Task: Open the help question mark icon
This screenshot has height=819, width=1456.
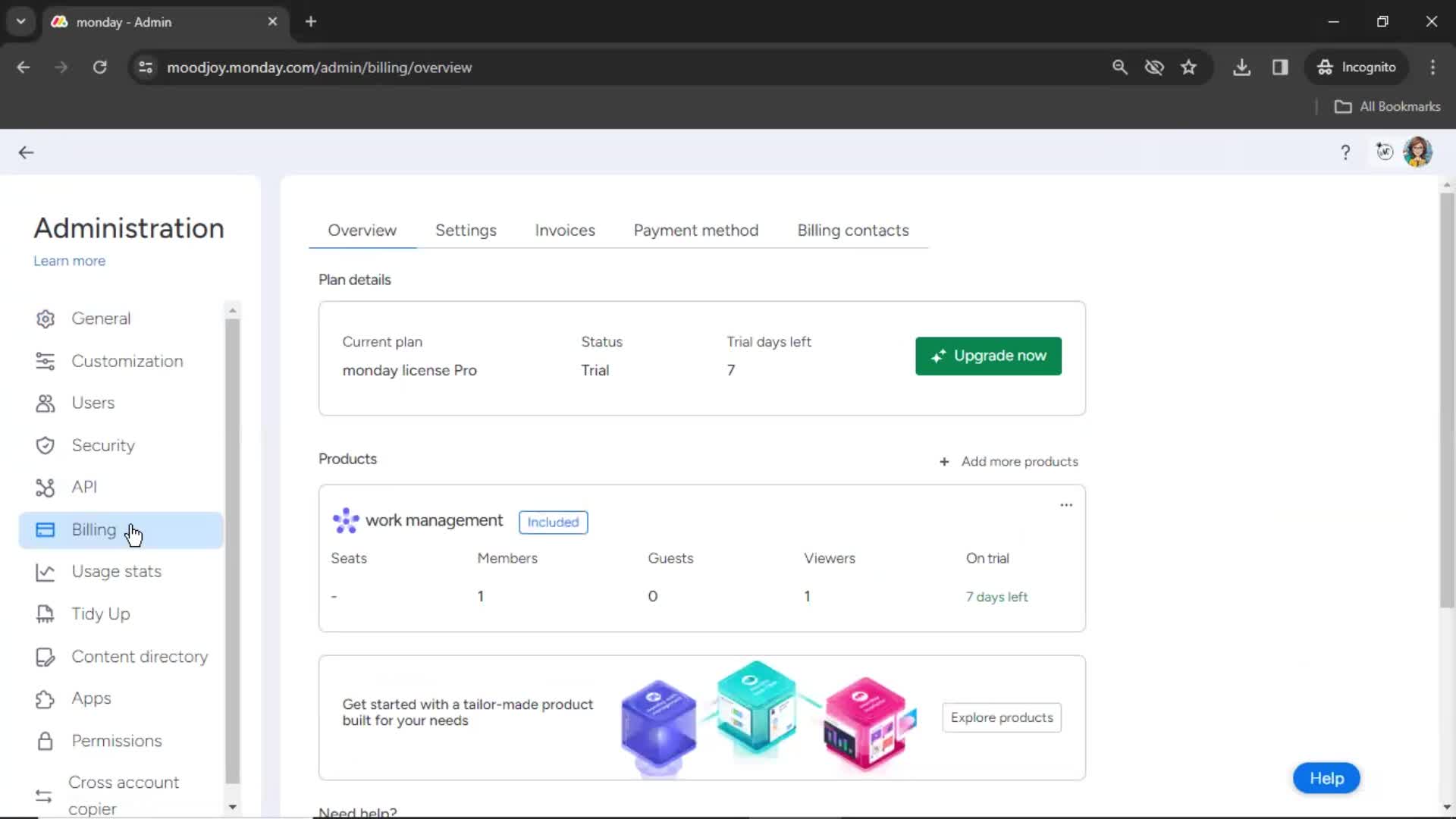Action: click(1345, 152)
